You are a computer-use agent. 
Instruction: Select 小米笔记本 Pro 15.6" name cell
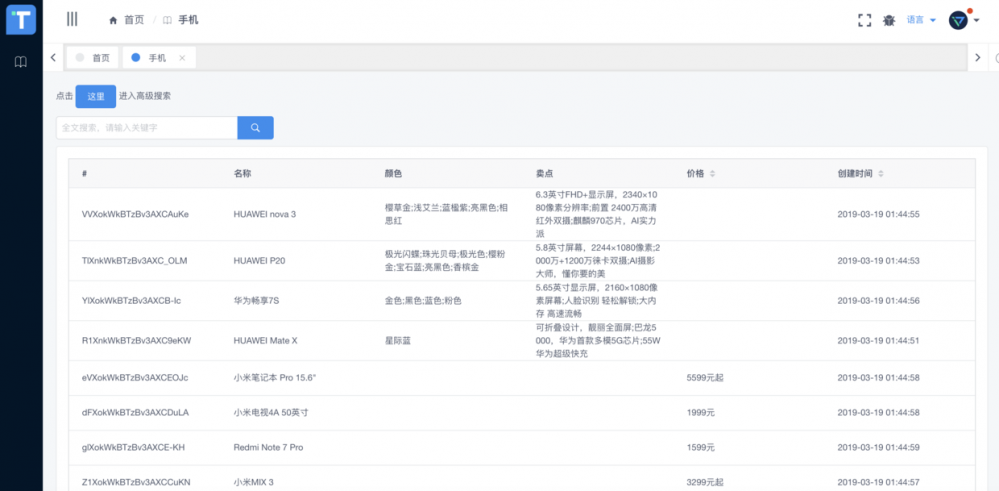pos(275,378)
